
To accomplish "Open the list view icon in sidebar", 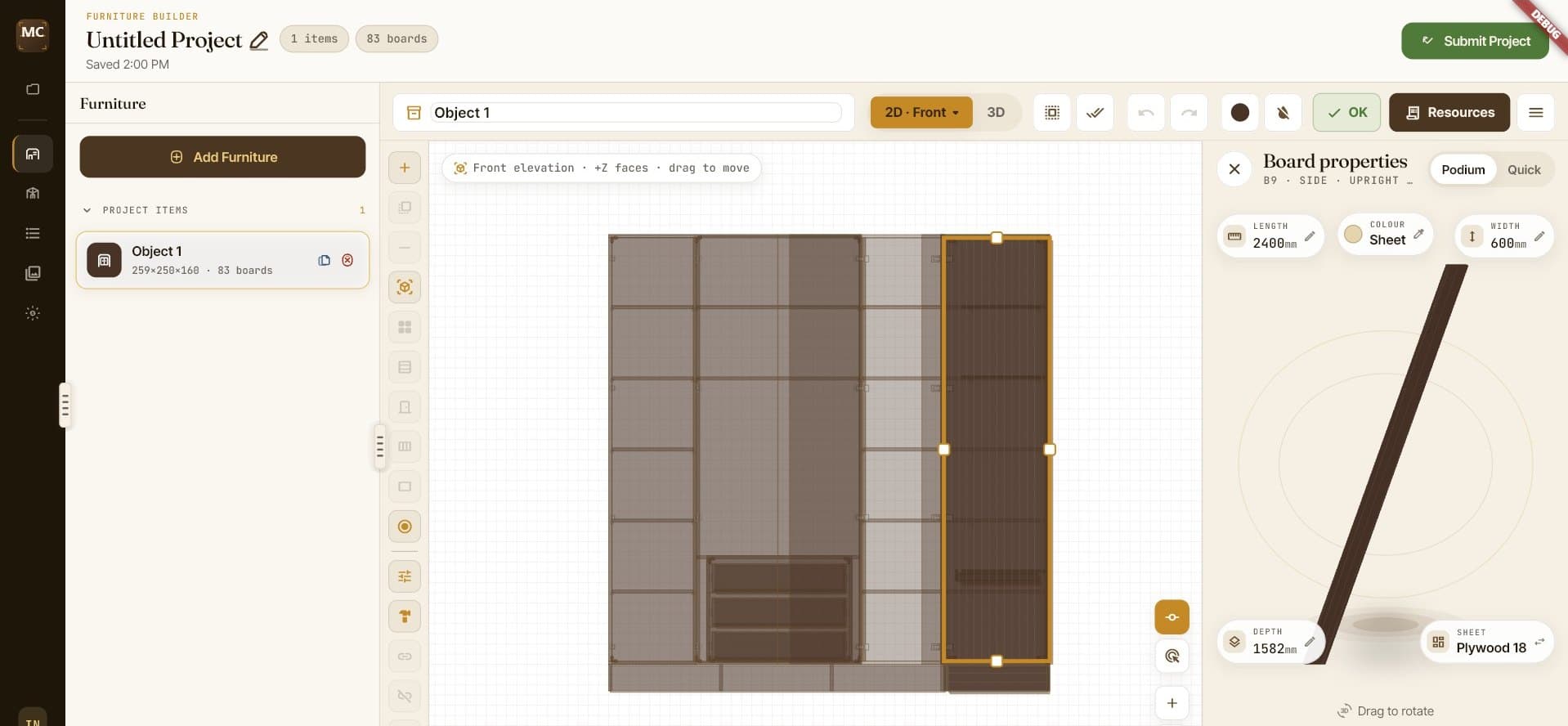I will (33, 233).
